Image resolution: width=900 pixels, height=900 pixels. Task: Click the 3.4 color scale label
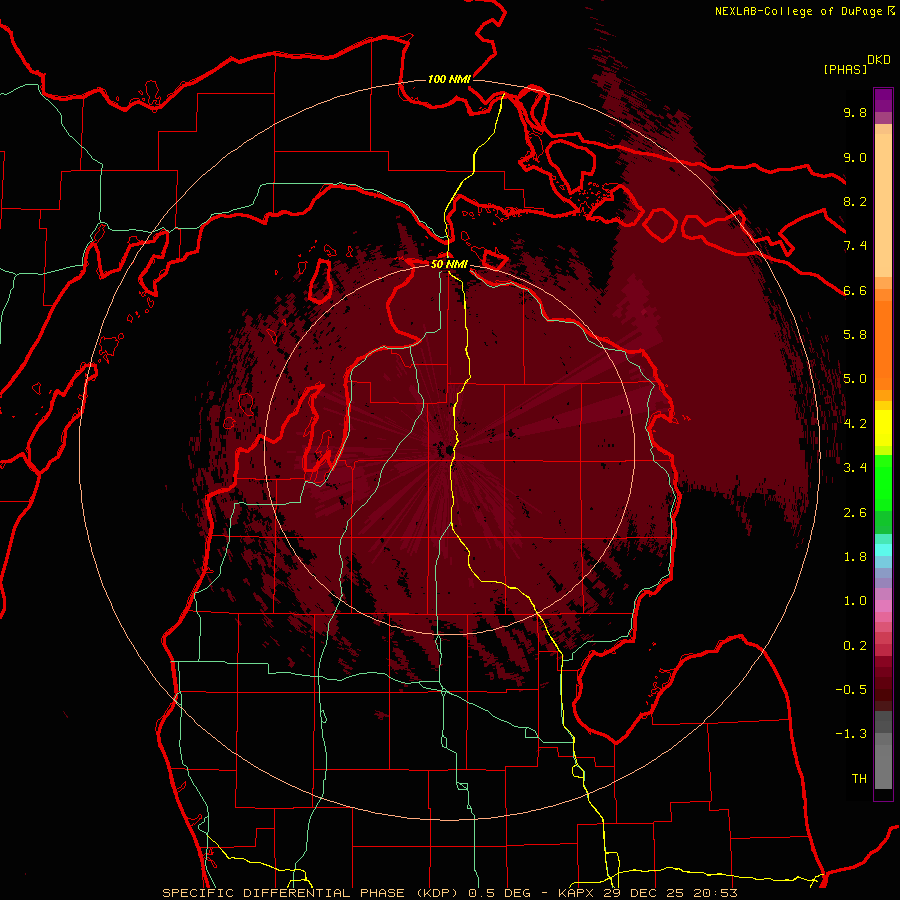point(855,468)
